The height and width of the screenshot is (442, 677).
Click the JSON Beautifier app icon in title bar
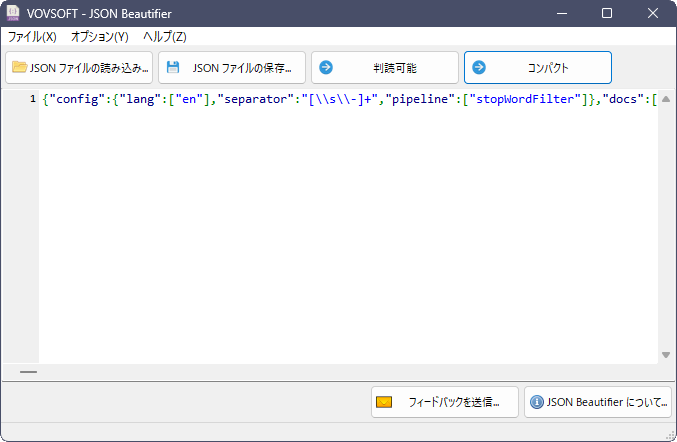(x=13, y=13)
